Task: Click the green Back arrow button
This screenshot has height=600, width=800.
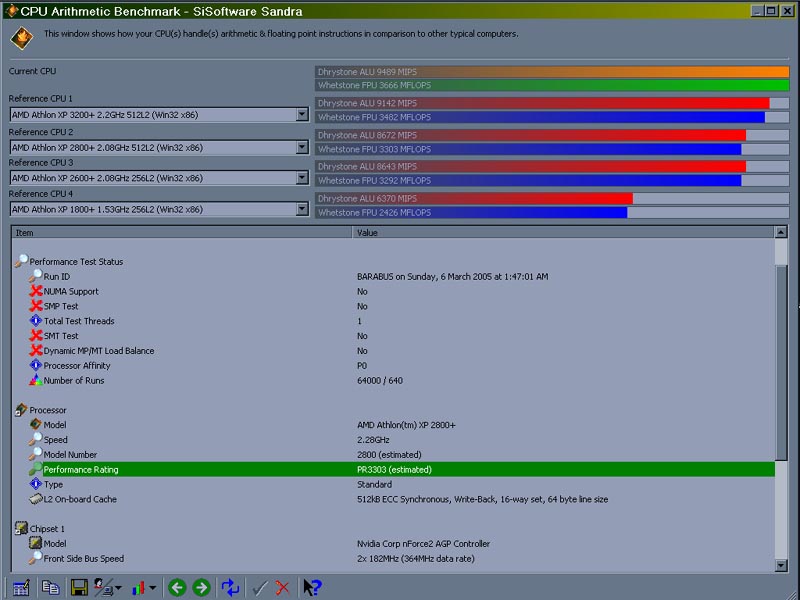Action: pos(177,588)
